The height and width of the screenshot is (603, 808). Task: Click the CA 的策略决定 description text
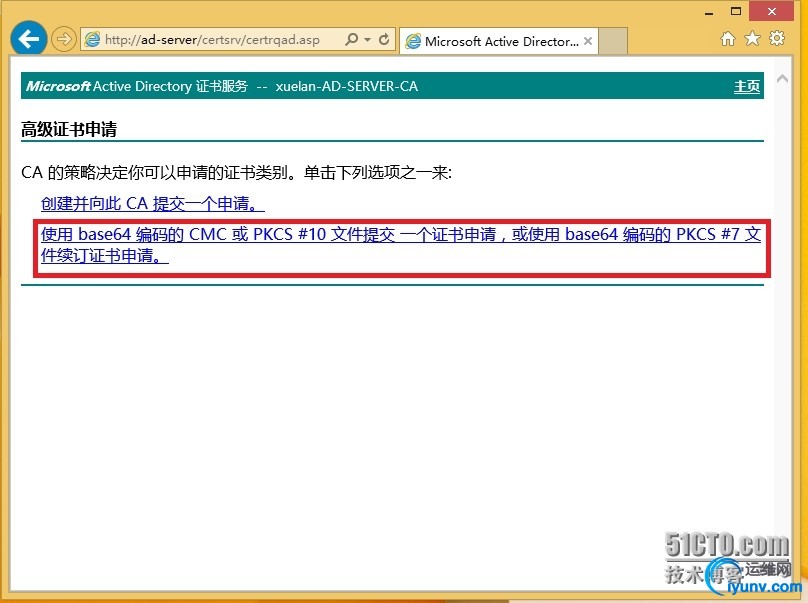(237, 172)
